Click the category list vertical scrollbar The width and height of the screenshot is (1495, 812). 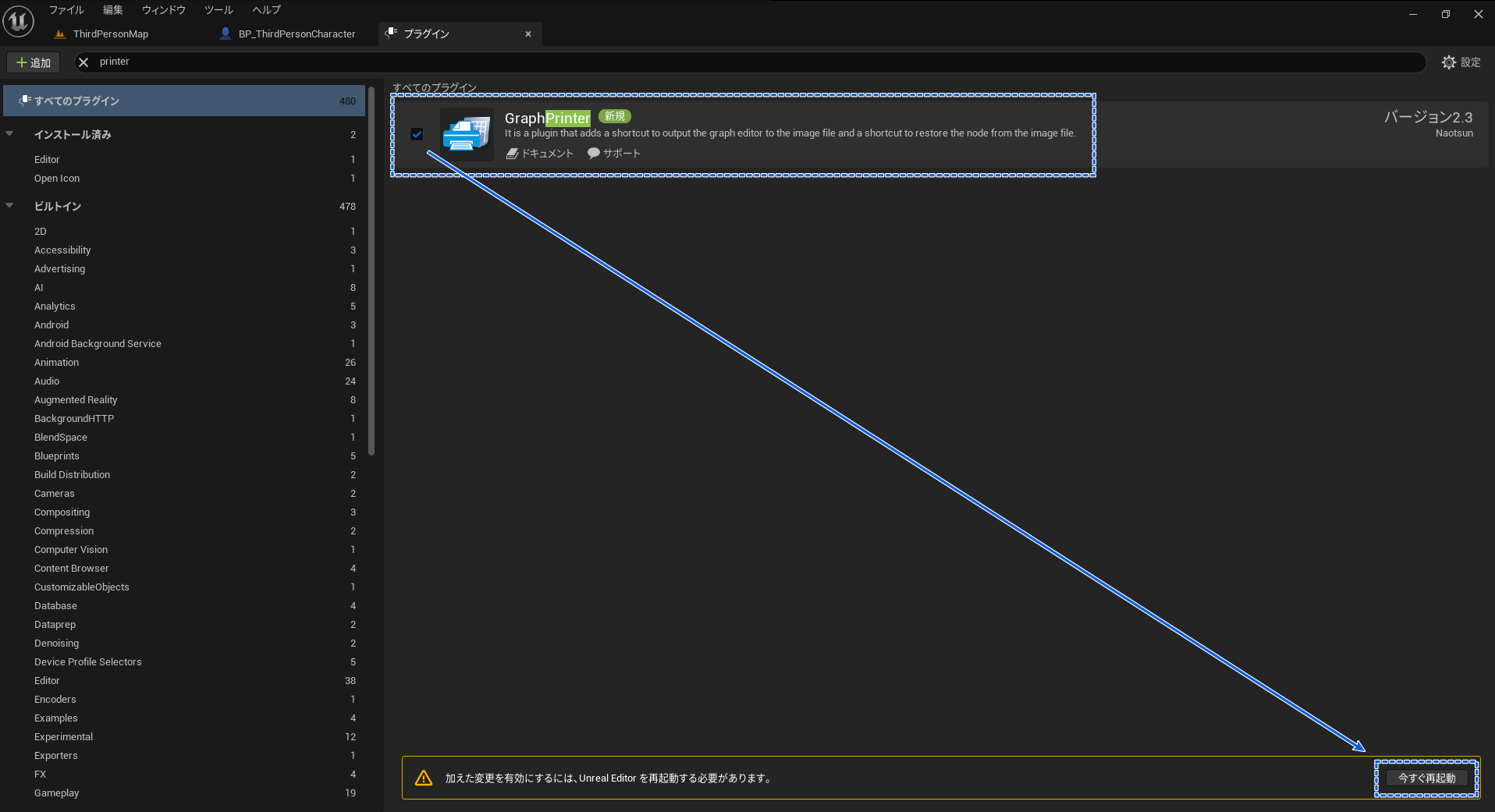click(x=371, y=273)
